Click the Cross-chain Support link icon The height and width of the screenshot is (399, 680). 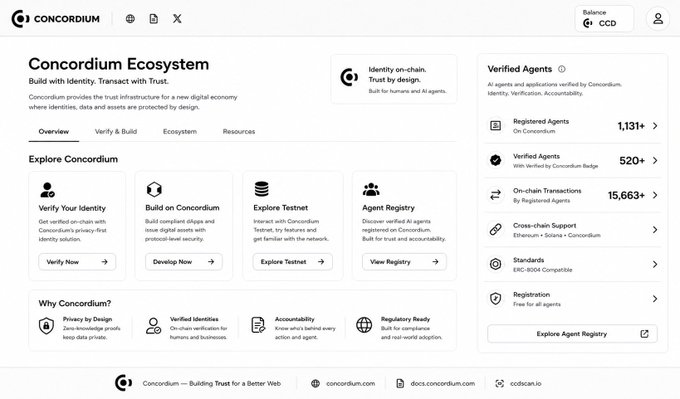[x=495, y=229]
